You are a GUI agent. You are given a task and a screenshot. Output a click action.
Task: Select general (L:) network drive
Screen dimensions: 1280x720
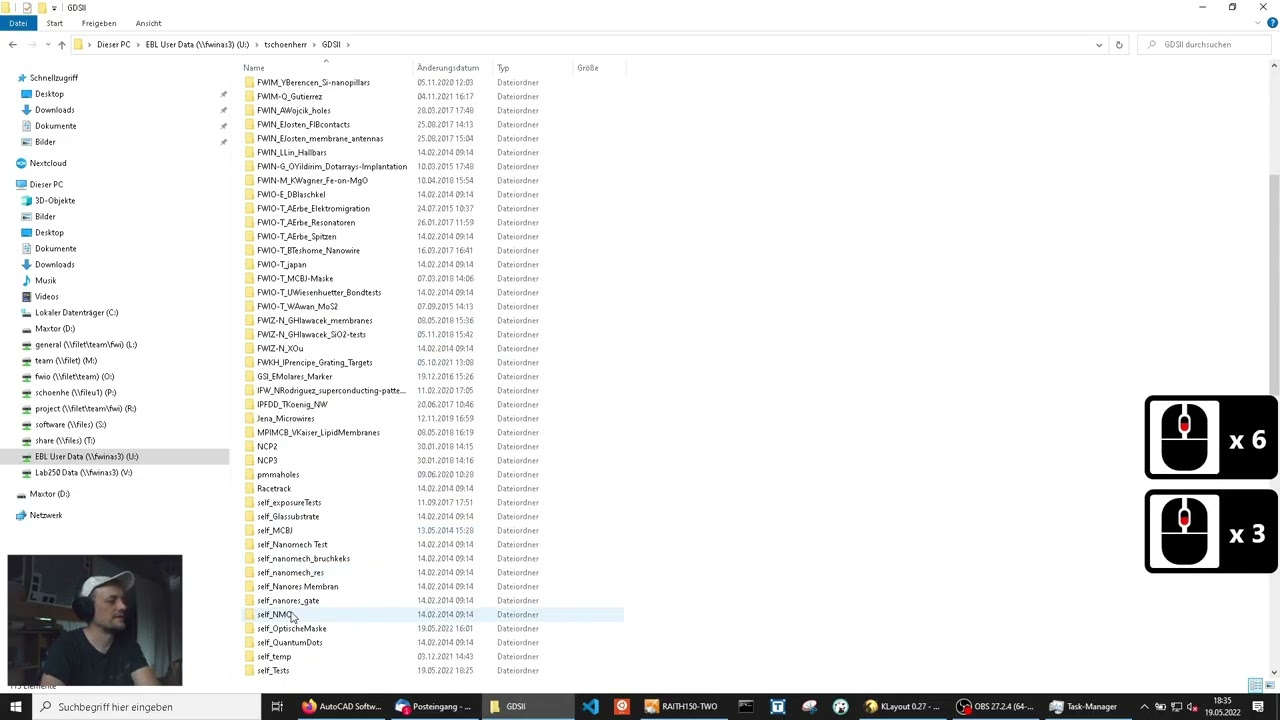[x=86, y=344]
